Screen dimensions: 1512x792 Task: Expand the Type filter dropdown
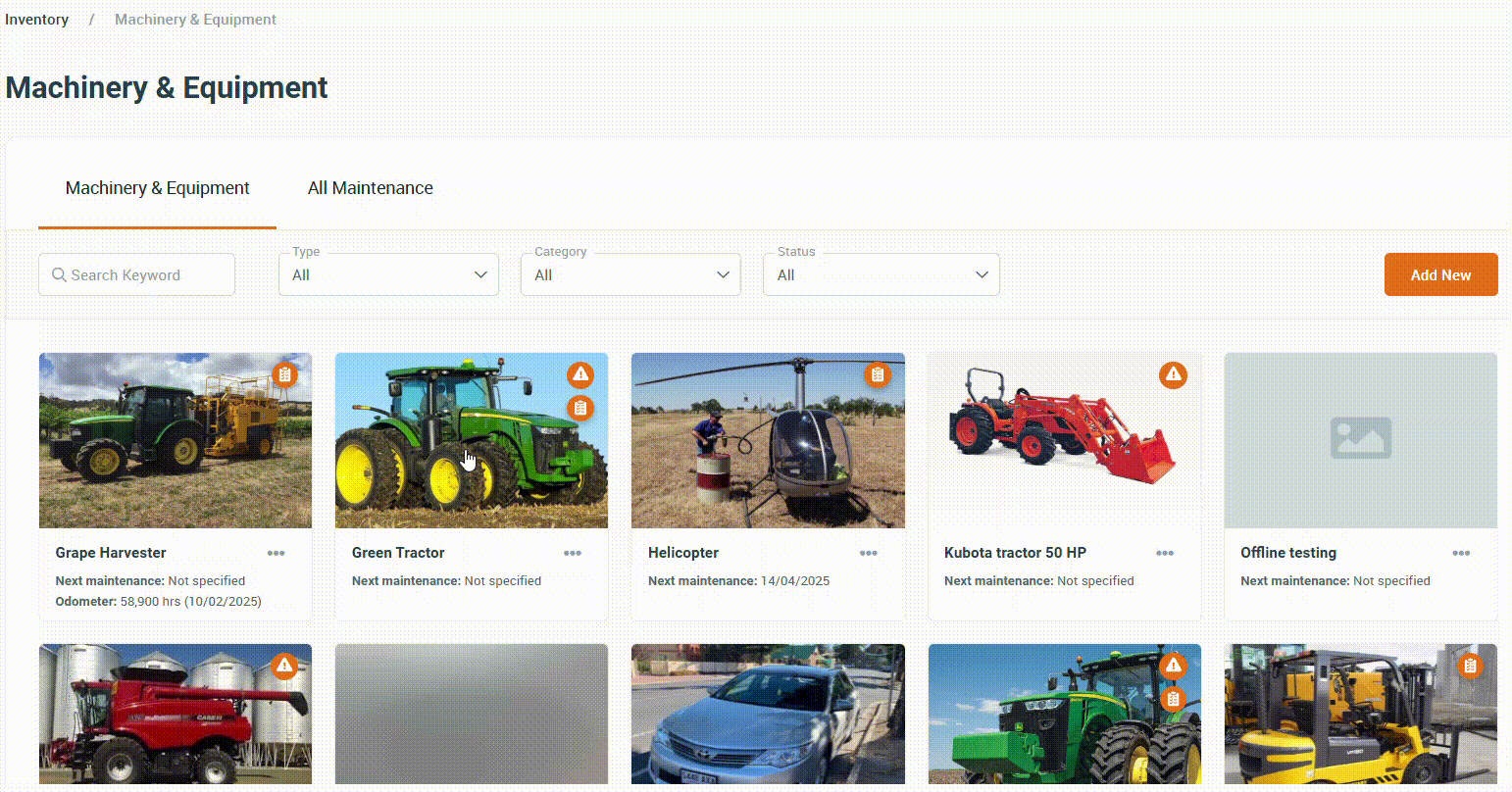[389, 274]
